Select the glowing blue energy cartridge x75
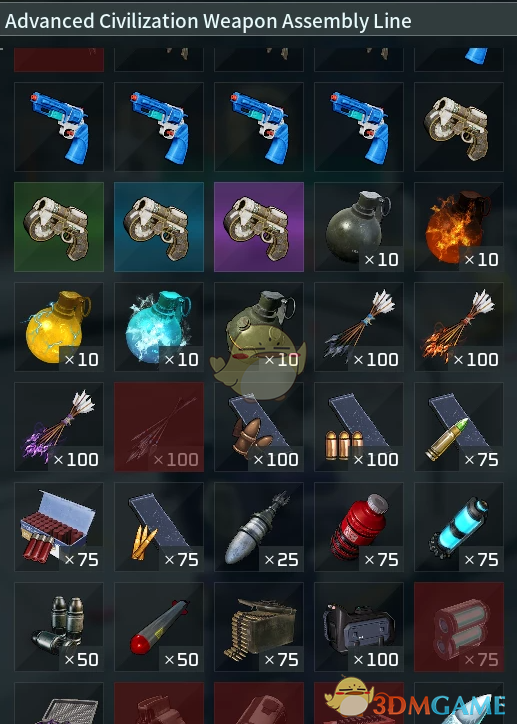Image resolution: width=517 pixels, height=724 pixels. pyautogui.click(x=459, y=527)
